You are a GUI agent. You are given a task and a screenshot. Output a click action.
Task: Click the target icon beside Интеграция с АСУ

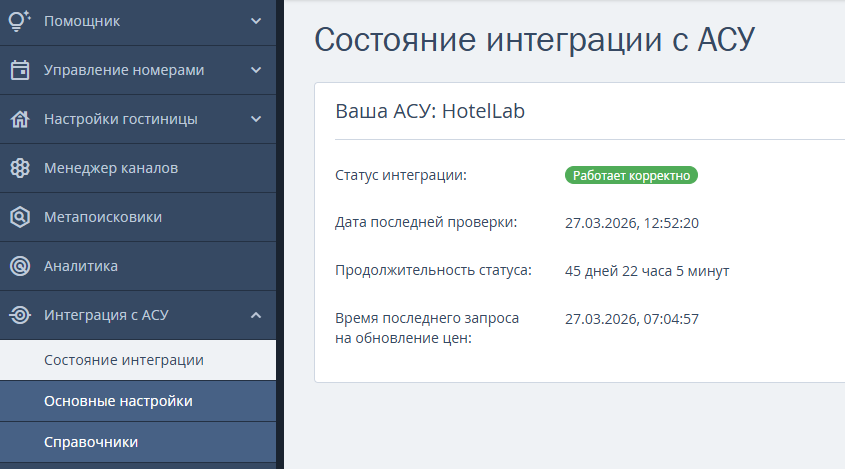pos(20,315)
